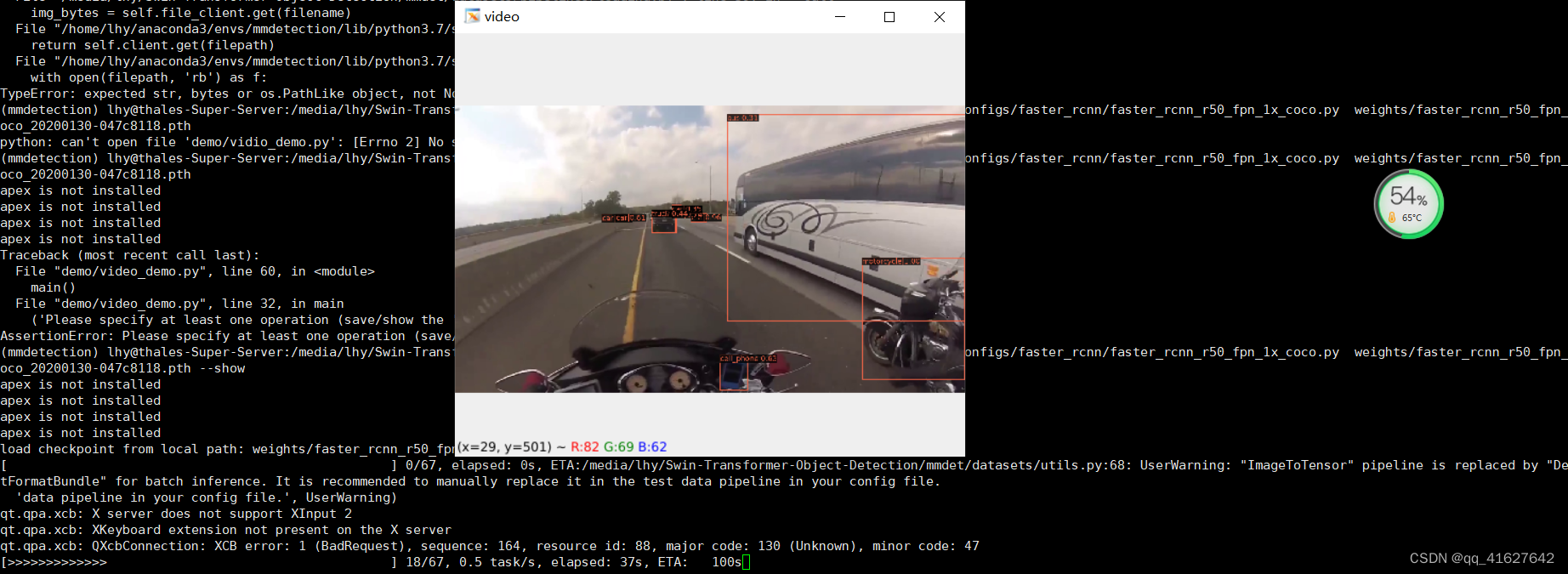
Task: Click the cell_phone 0.63 detection label
Action: [x=747, y=359]
